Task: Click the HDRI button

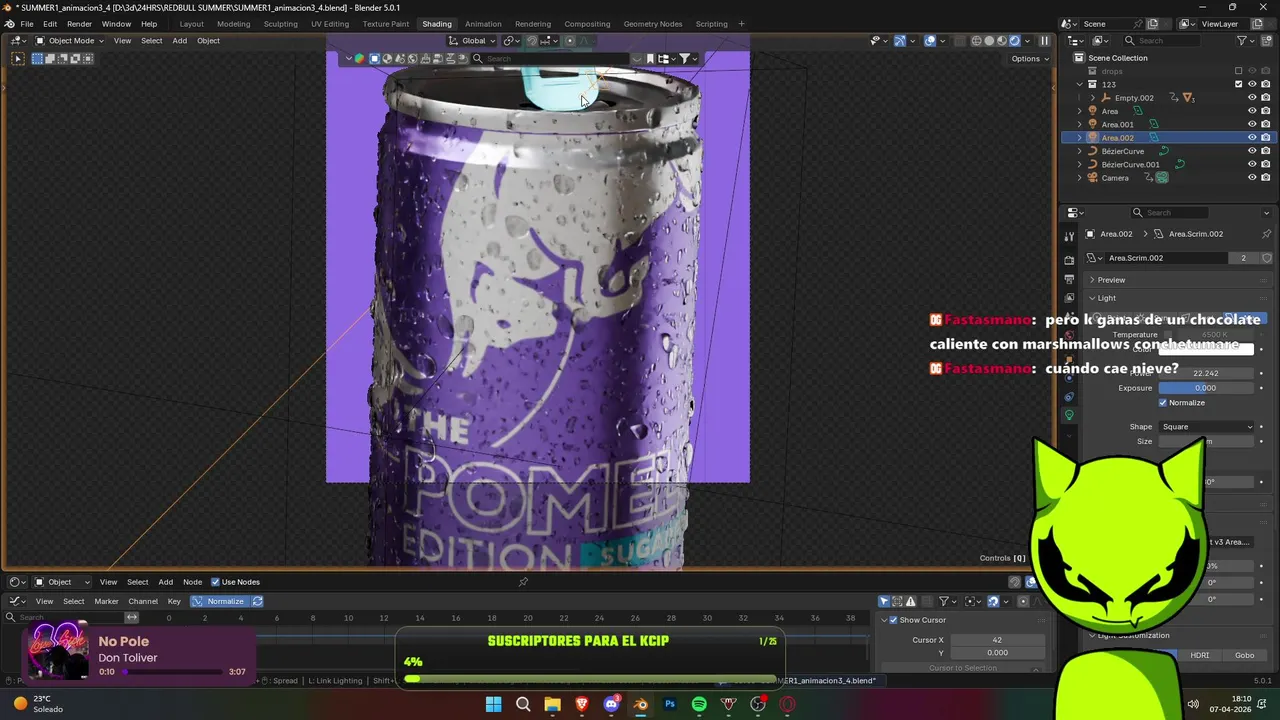Action: (x=1199, y=656)
